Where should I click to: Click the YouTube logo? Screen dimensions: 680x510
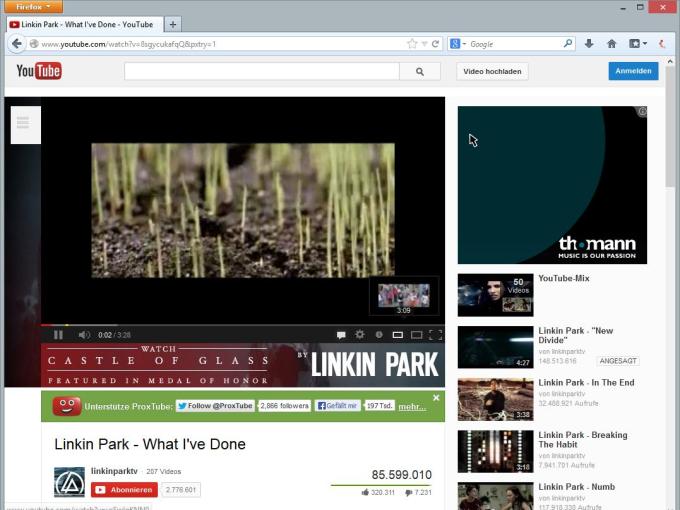tap(39, 71)
